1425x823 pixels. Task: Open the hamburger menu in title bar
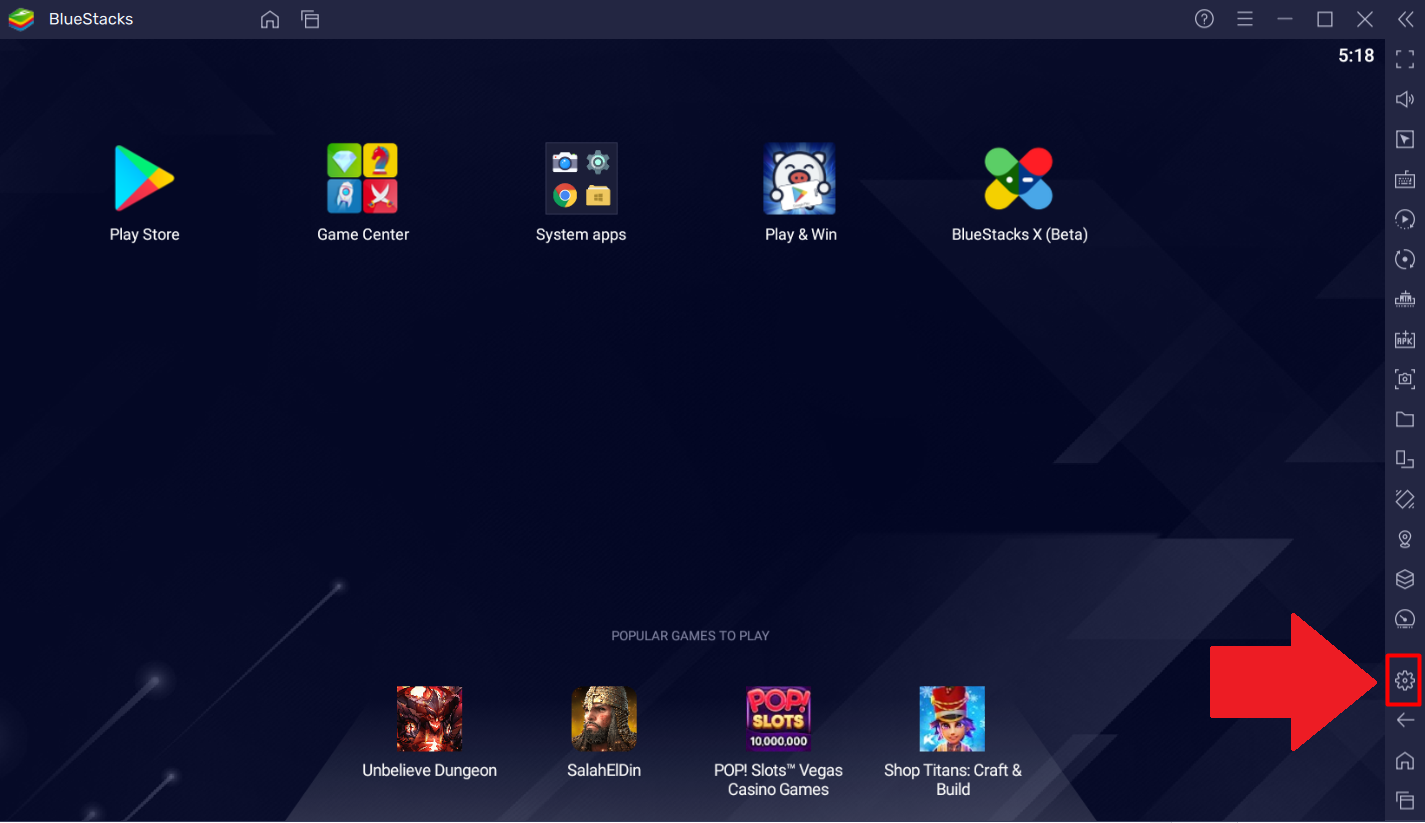pyautogui.click(x=1245, y=19)
